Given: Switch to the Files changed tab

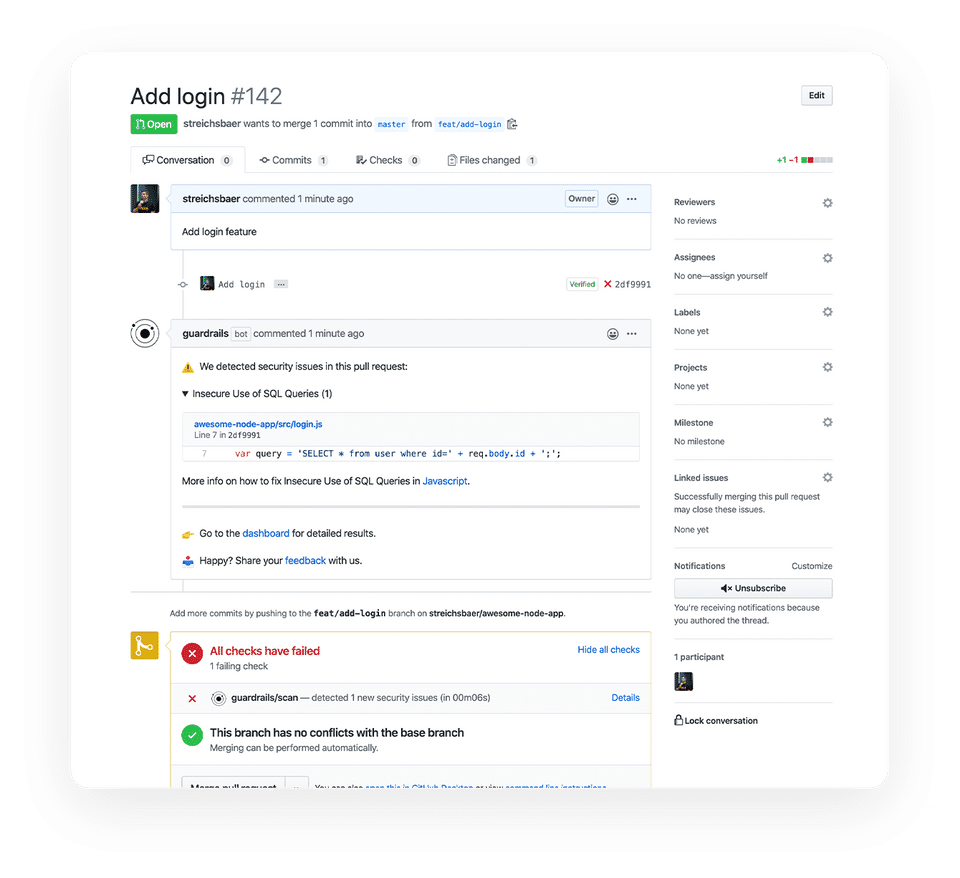Looking at the screenshot, I should click(492, 160).
